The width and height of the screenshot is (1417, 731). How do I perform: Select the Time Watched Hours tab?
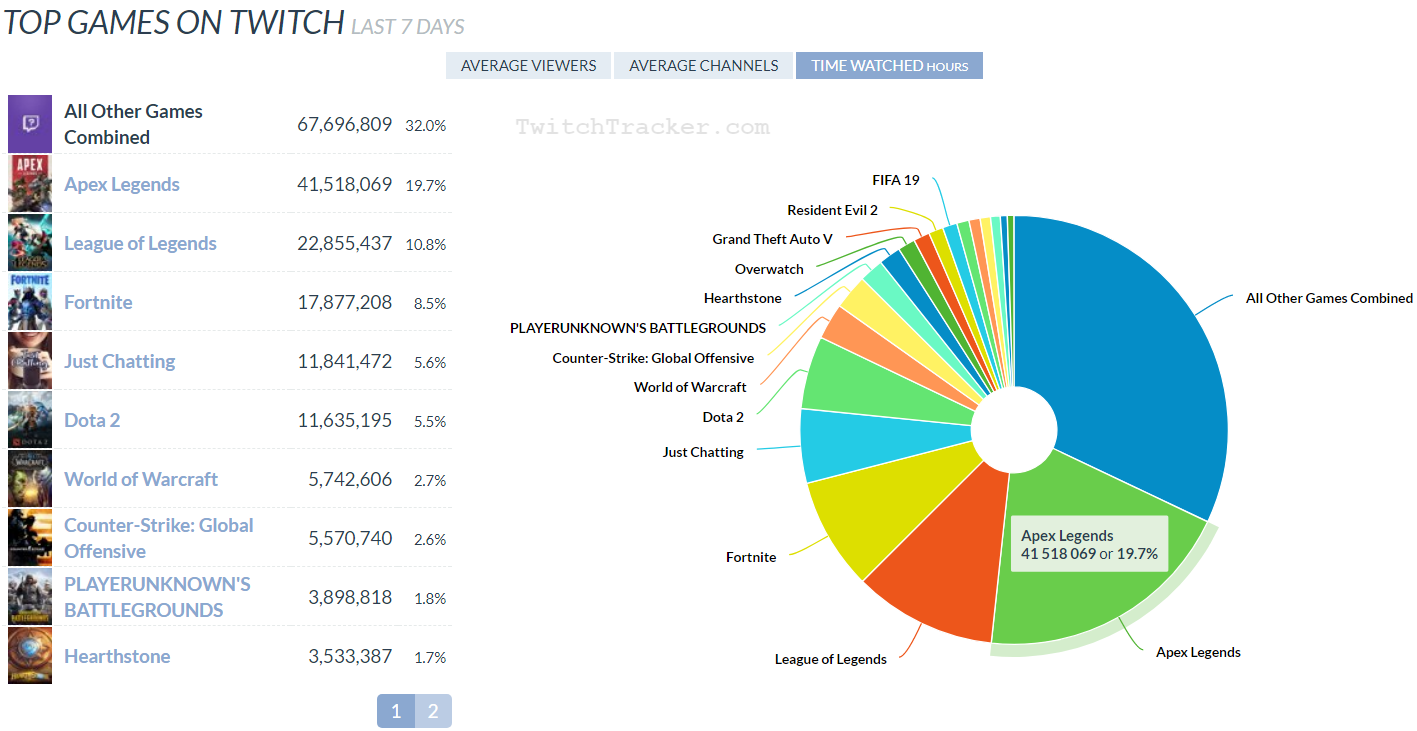889,65
